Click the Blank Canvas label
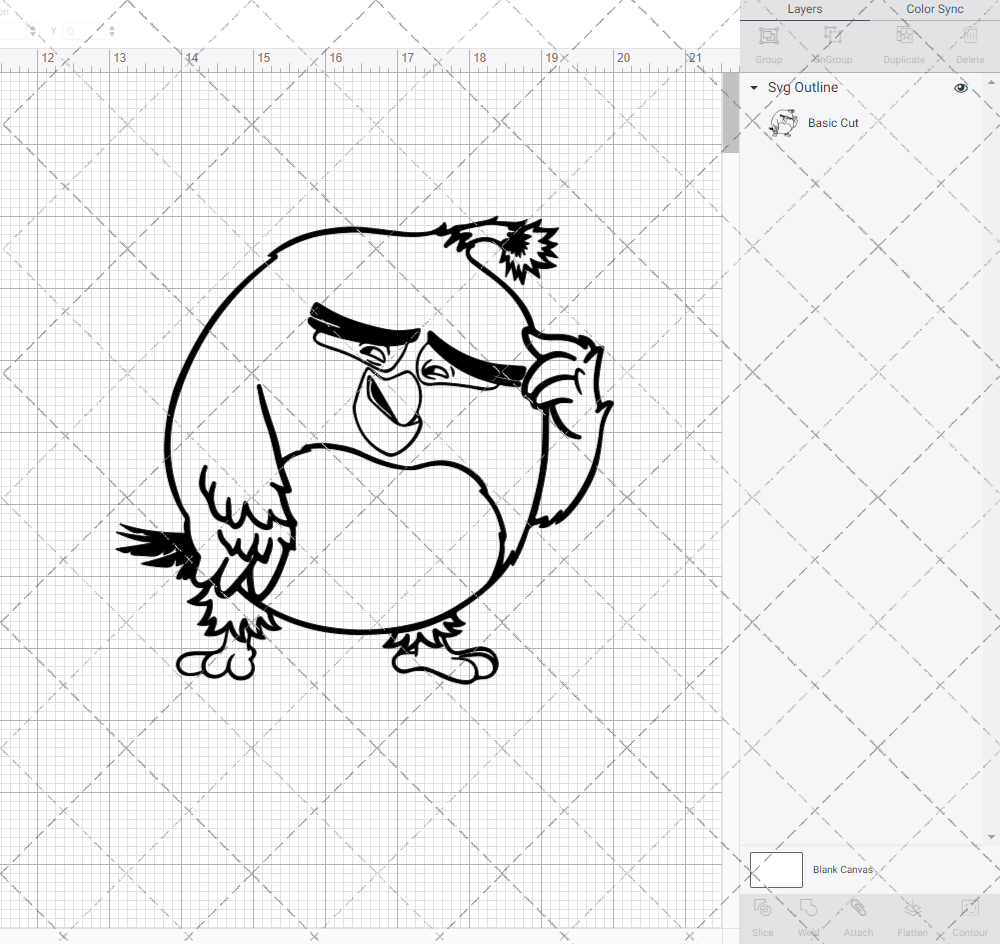1000x944 pixels. [843, 870]
